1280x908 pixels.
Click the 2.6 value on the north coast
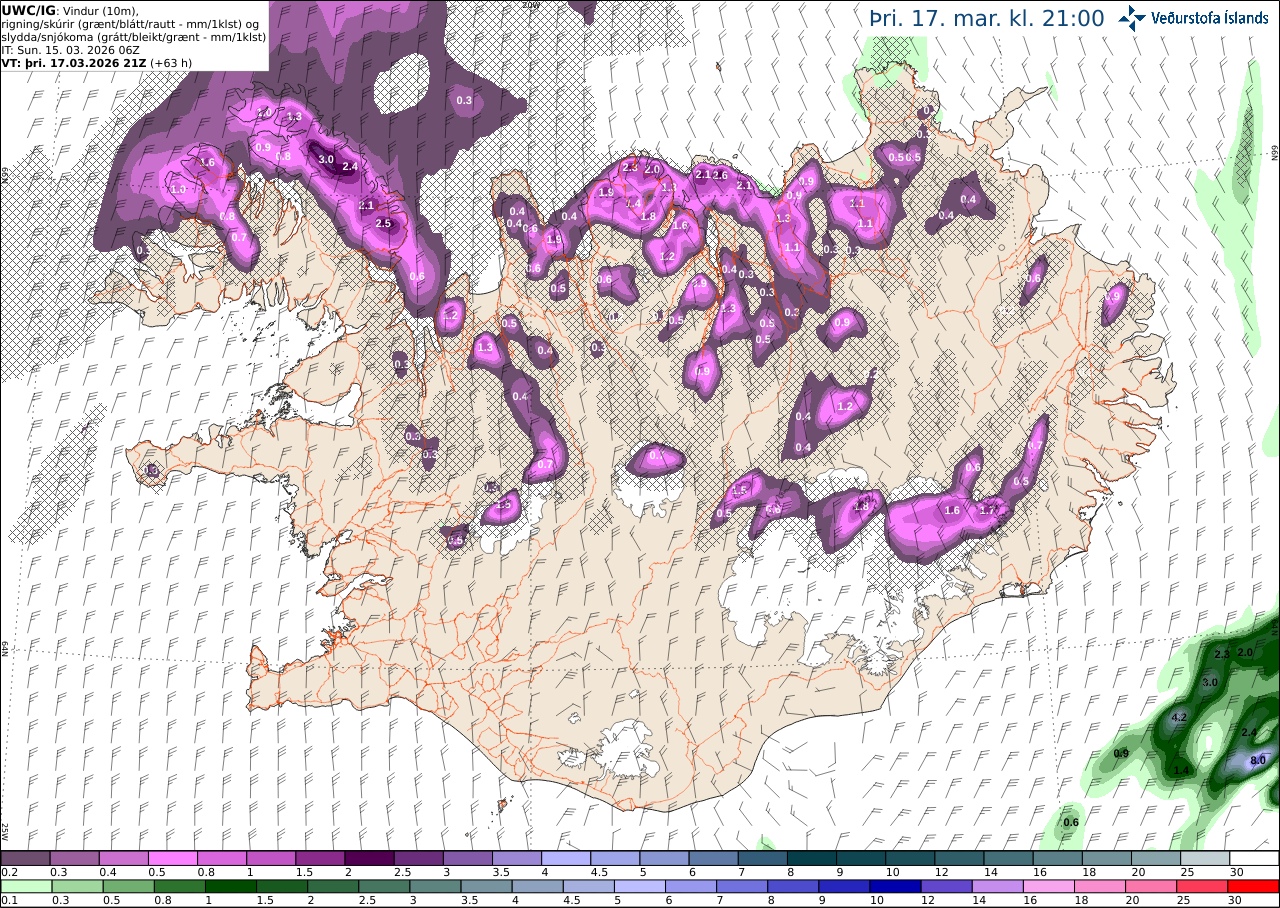tap(719, 176)
